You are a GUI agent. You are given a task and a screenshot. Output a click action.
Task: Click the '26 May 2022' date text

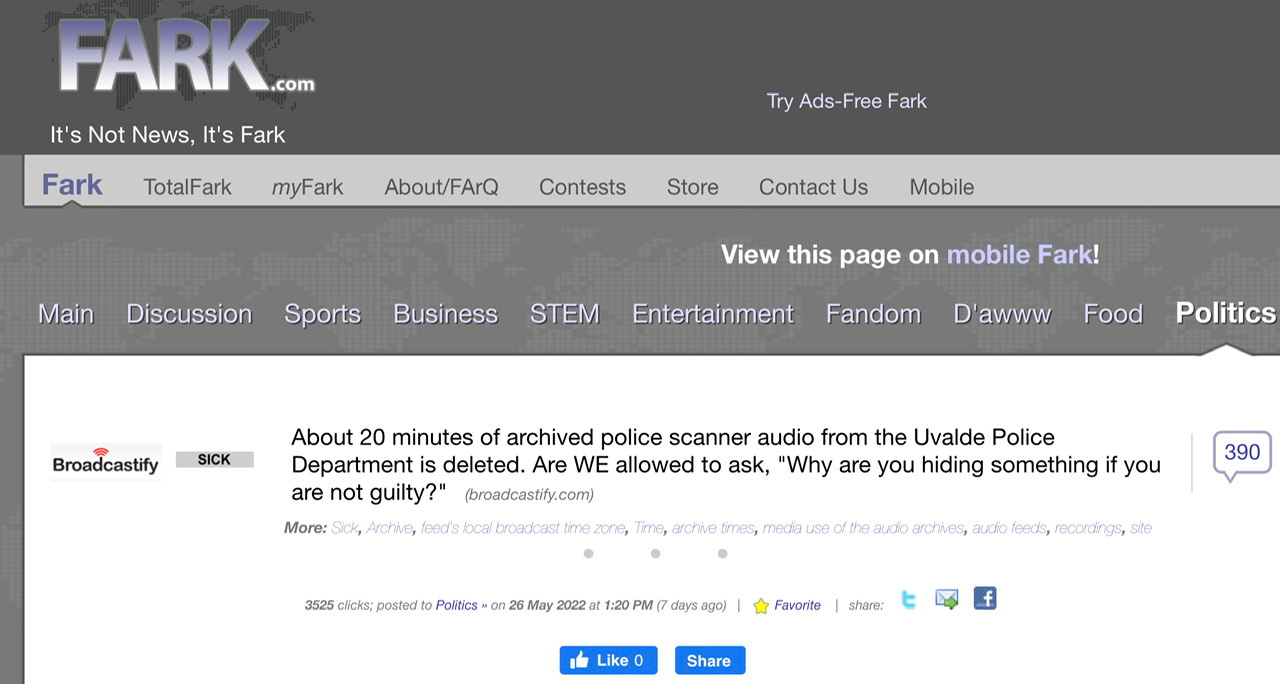[x=547, y=605]
